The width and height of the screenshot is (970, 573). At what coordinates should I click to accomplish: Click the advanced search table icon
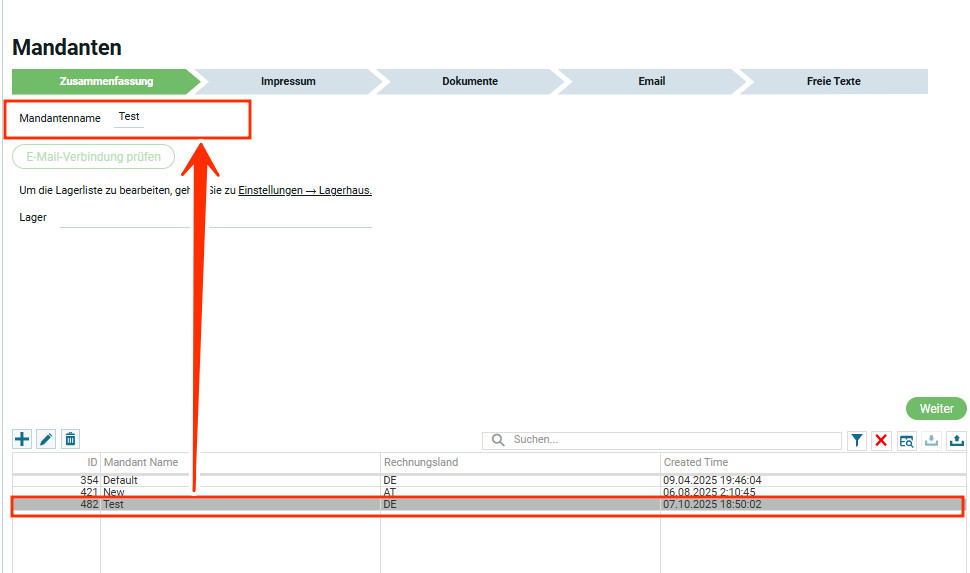907,441
